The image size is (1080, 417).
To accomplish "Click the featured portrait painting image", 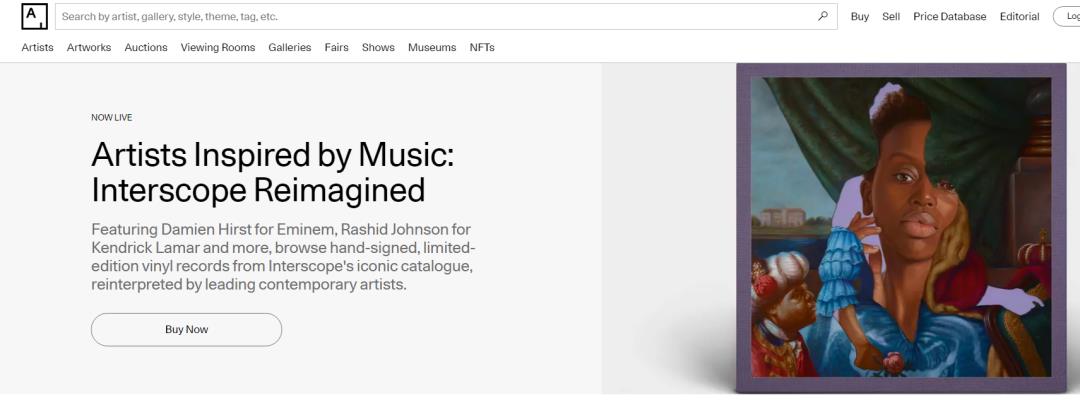I will pyautogui.click(x=900, y=228).
